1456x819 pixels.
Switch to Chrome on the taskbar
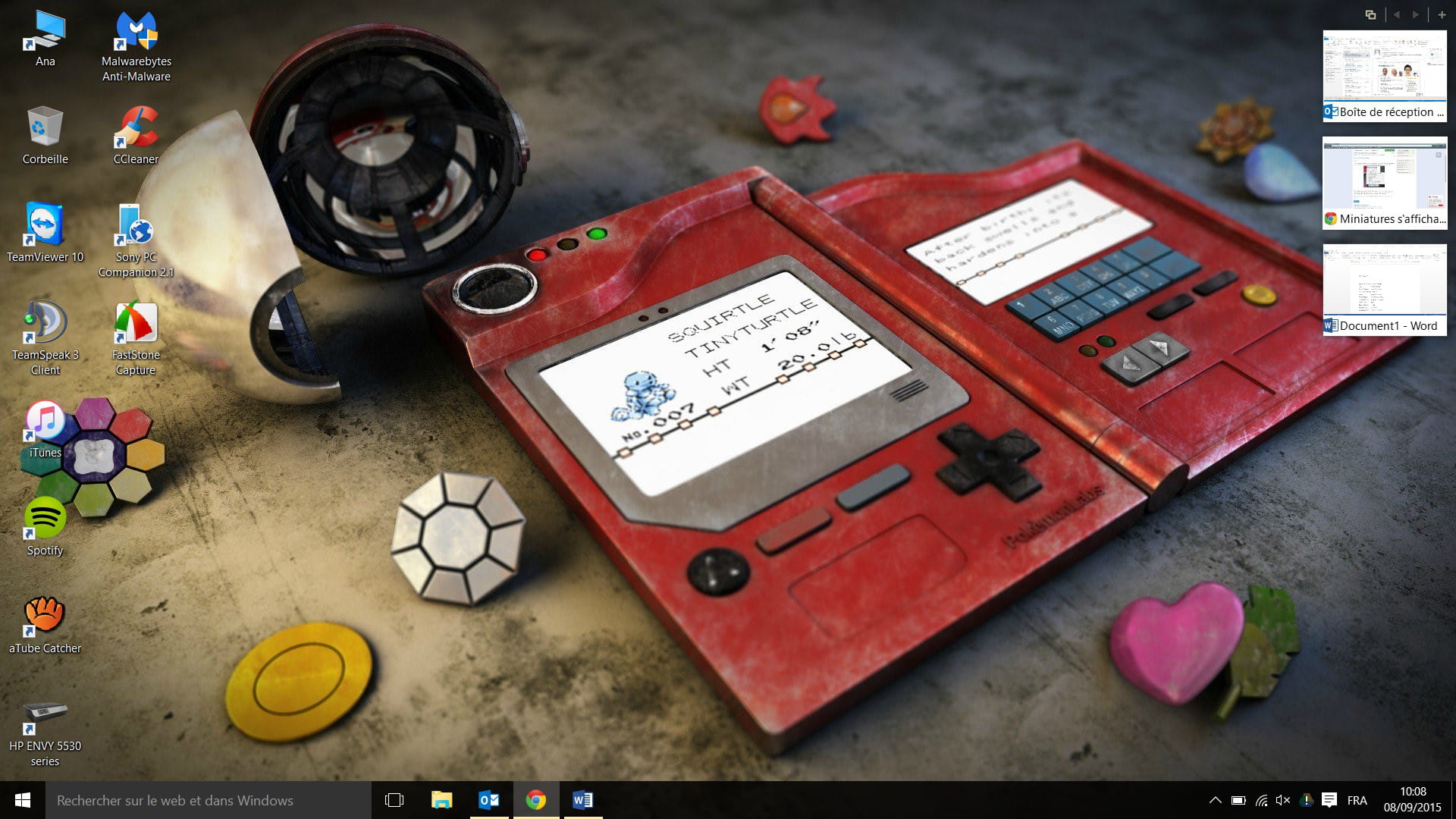click(x=536, y=800)
